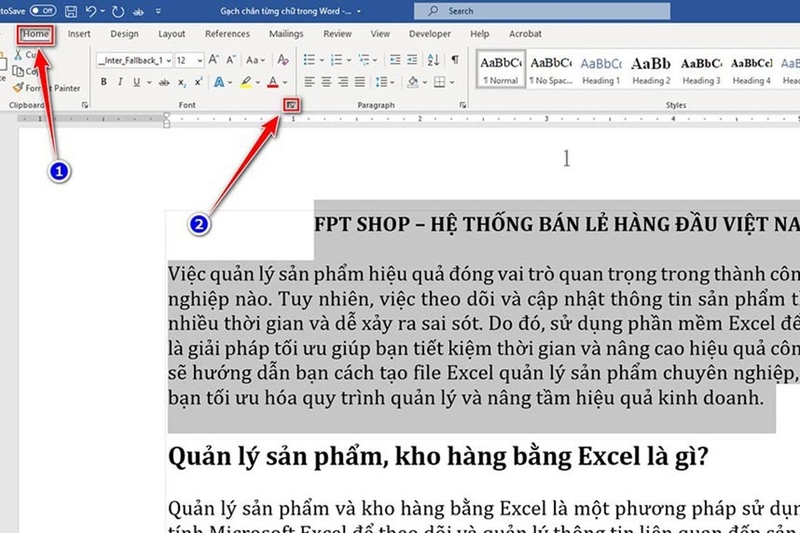Viewport: 800px width, 533px height.
Task: Open the Help tab
Action: pyautogui.click(x=480, y=34)
